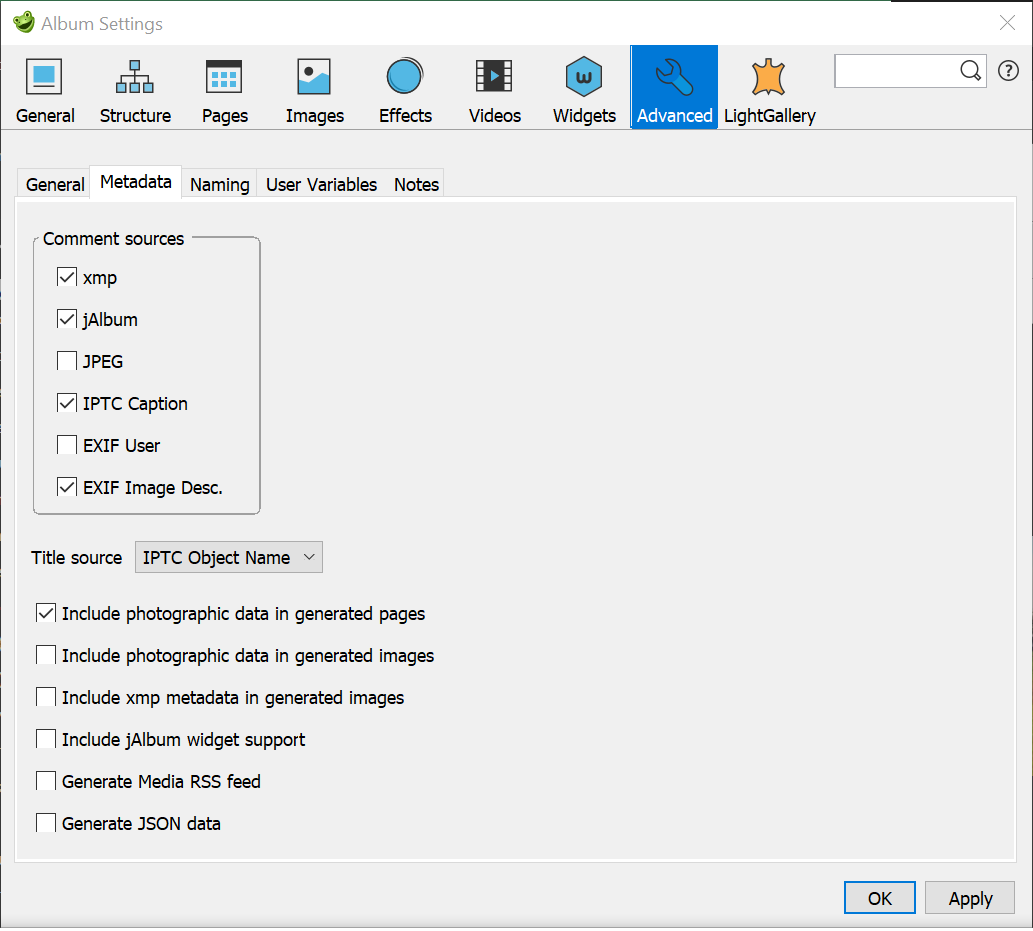Image resolution: width=1033 pixels, height=931 pixels.
Task: Check Include jAlbum widget support
Action: click(45, 739)
